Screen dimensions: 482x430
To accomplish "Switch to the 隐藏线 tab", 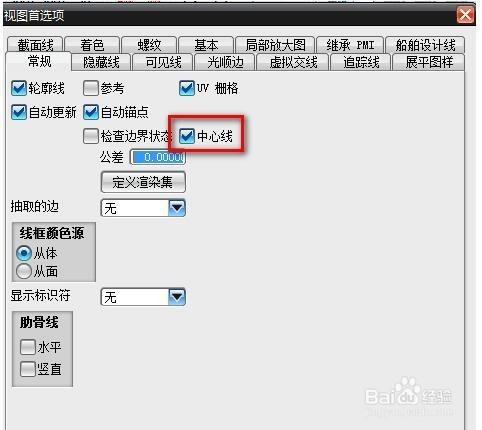I will click(101, 62).
